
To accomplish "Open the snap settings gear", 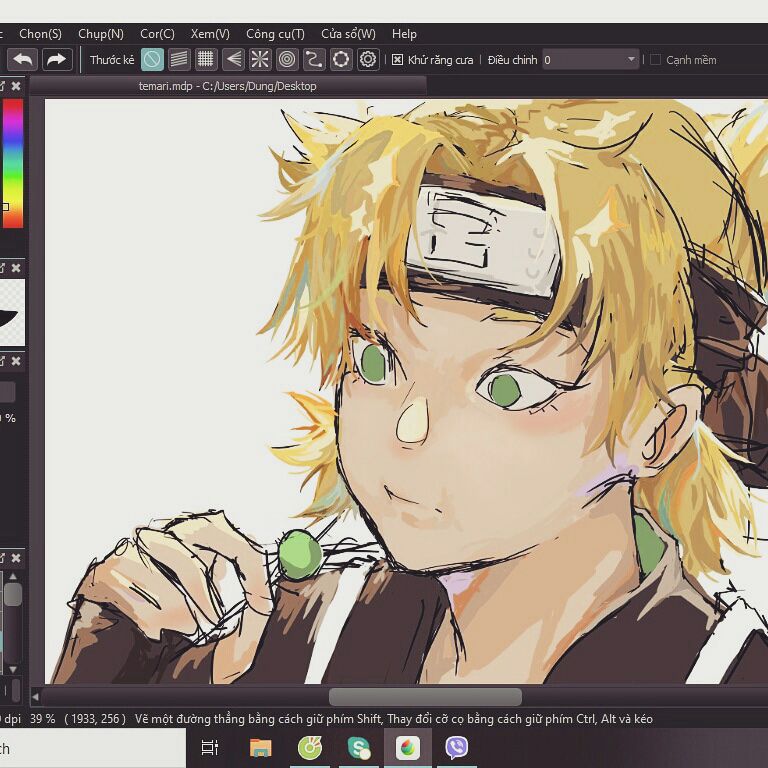I will coord(368,60).
